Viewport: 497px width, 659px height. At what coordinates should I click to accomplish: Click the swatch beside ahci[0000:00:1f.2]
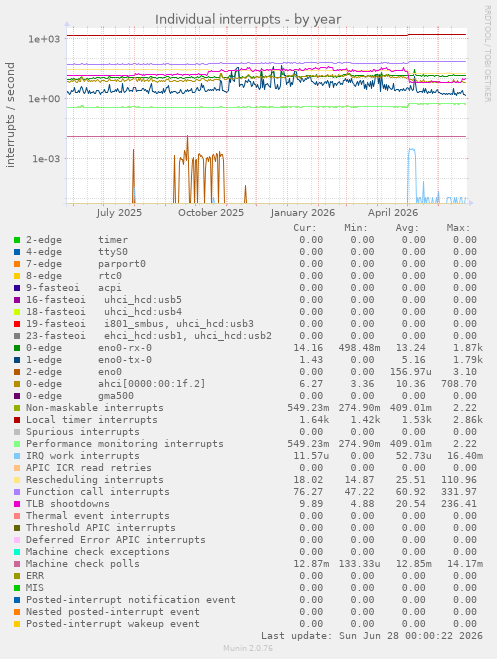[17, 384]
